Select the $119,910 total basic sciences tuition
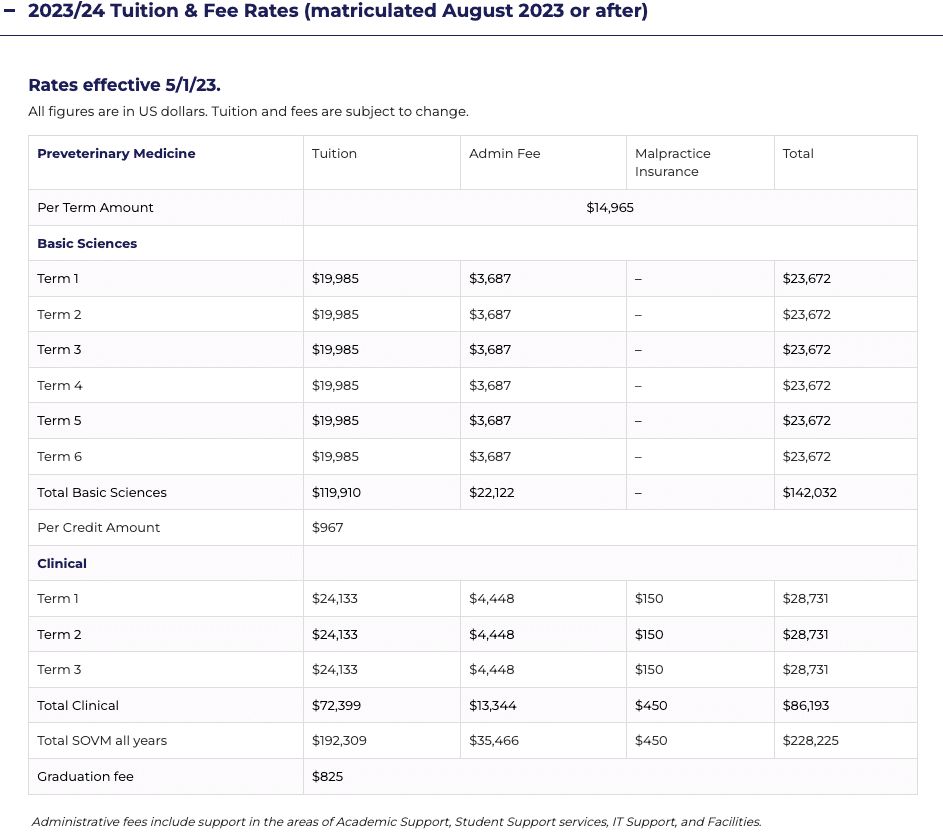The height and width of the screenshot is (832, 943). pos(339,493)
